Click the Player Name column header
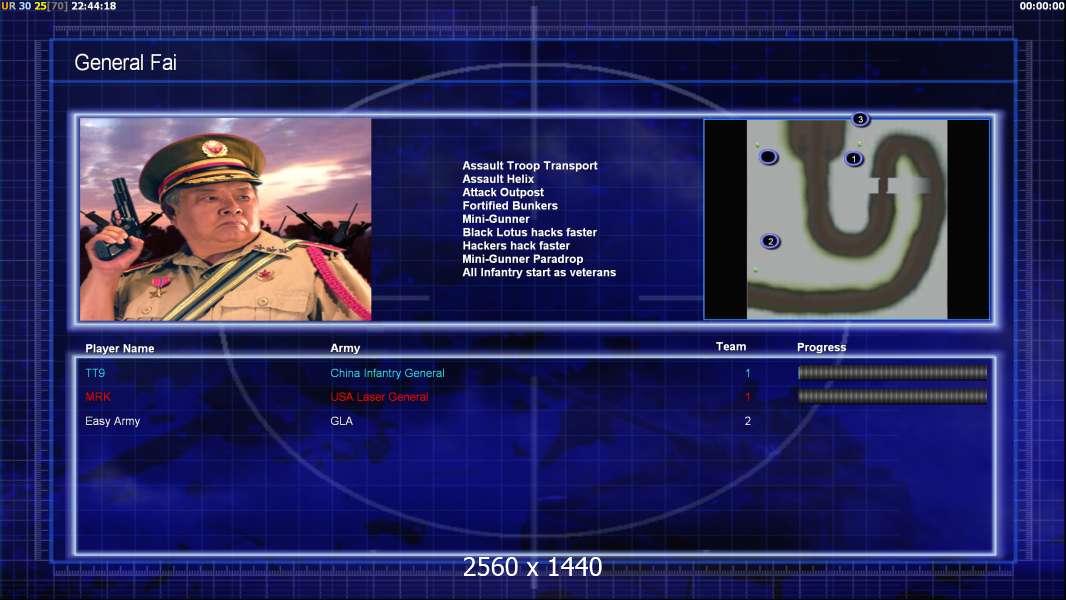The width and height of the screenshot is (1066, 600). [x=120, y=348]
